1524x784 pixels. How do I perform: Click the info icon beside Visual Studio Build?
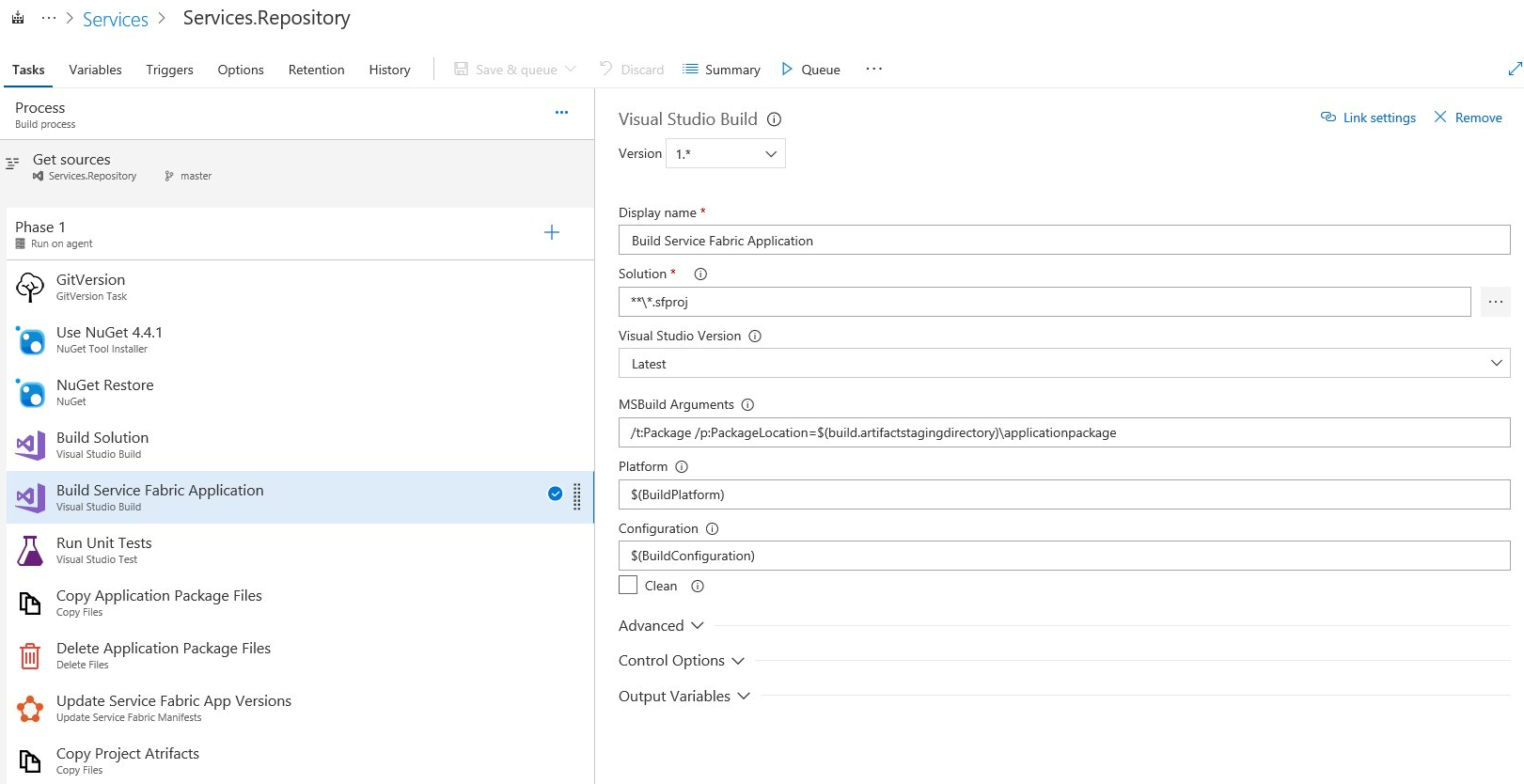[774, 119]
